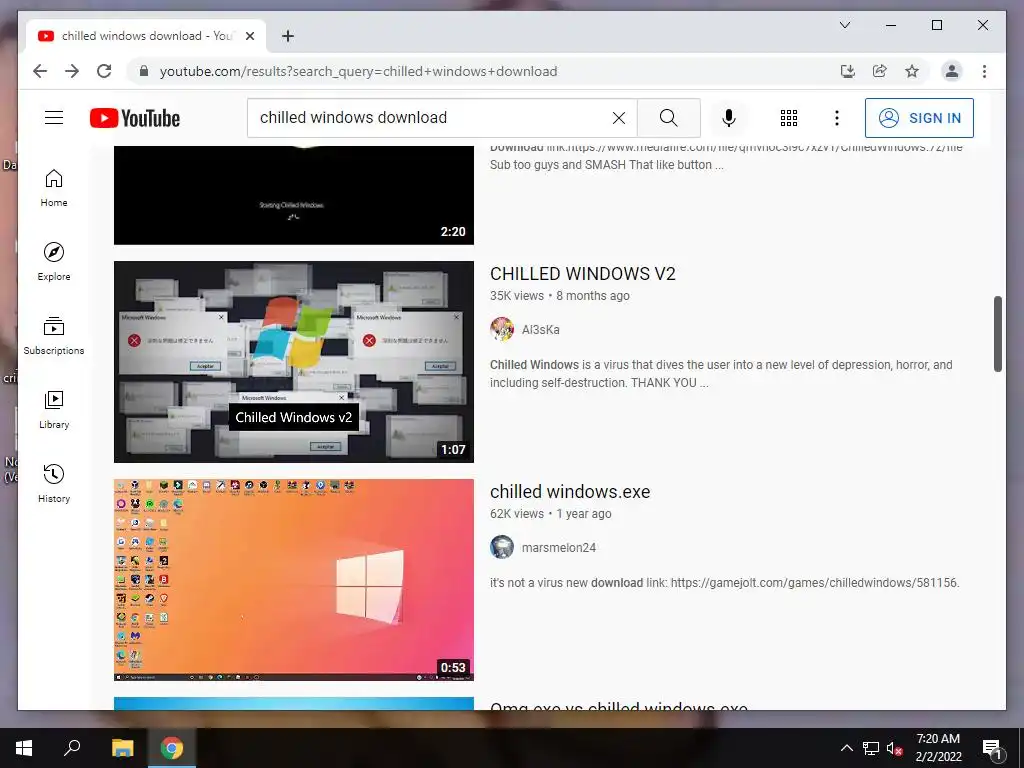Open the tab search chevron
Screen dimensions: 1024x768
pyautogui.click(x=844, y=25)
